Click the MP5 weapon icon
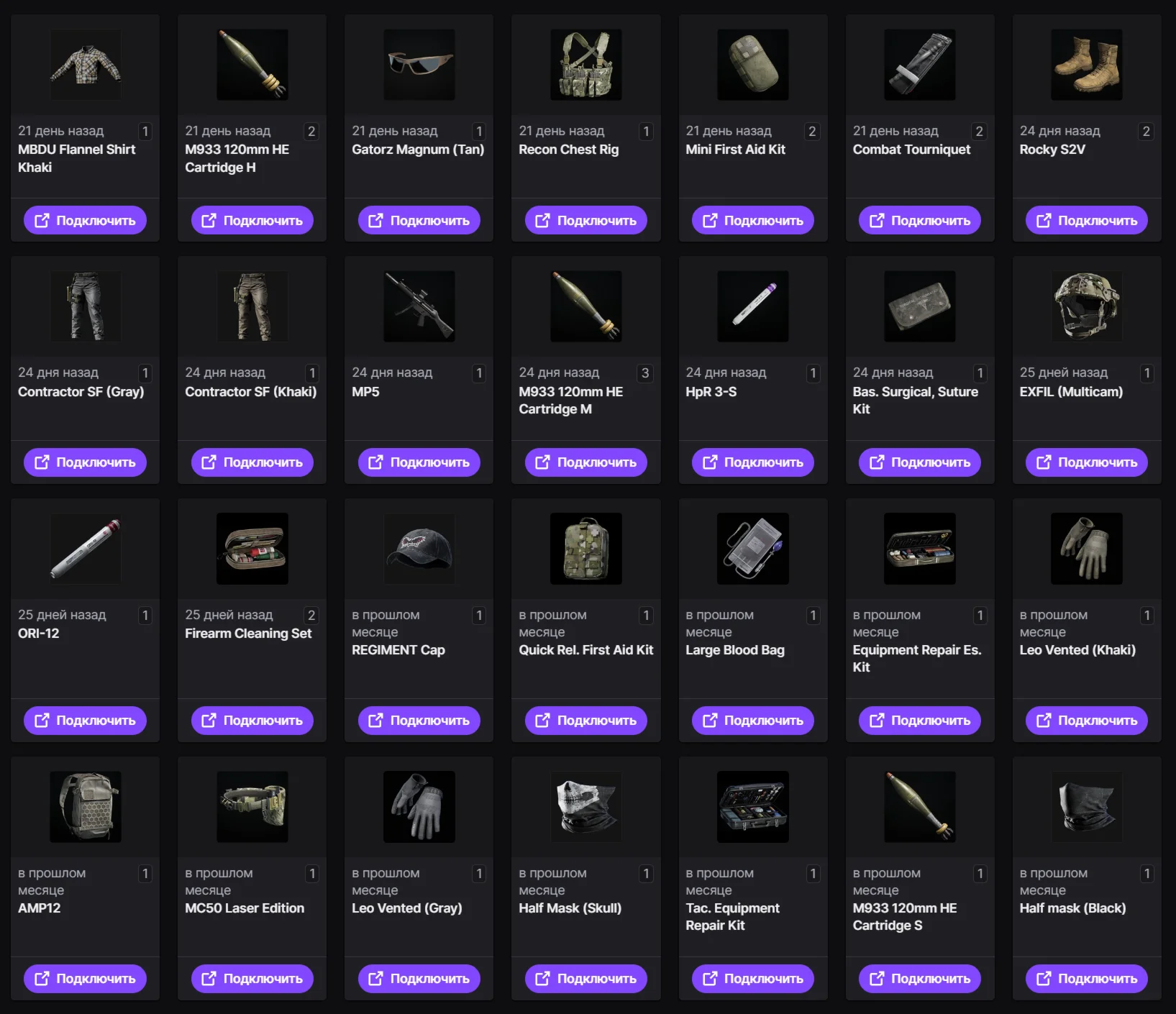 click(419, 306)
